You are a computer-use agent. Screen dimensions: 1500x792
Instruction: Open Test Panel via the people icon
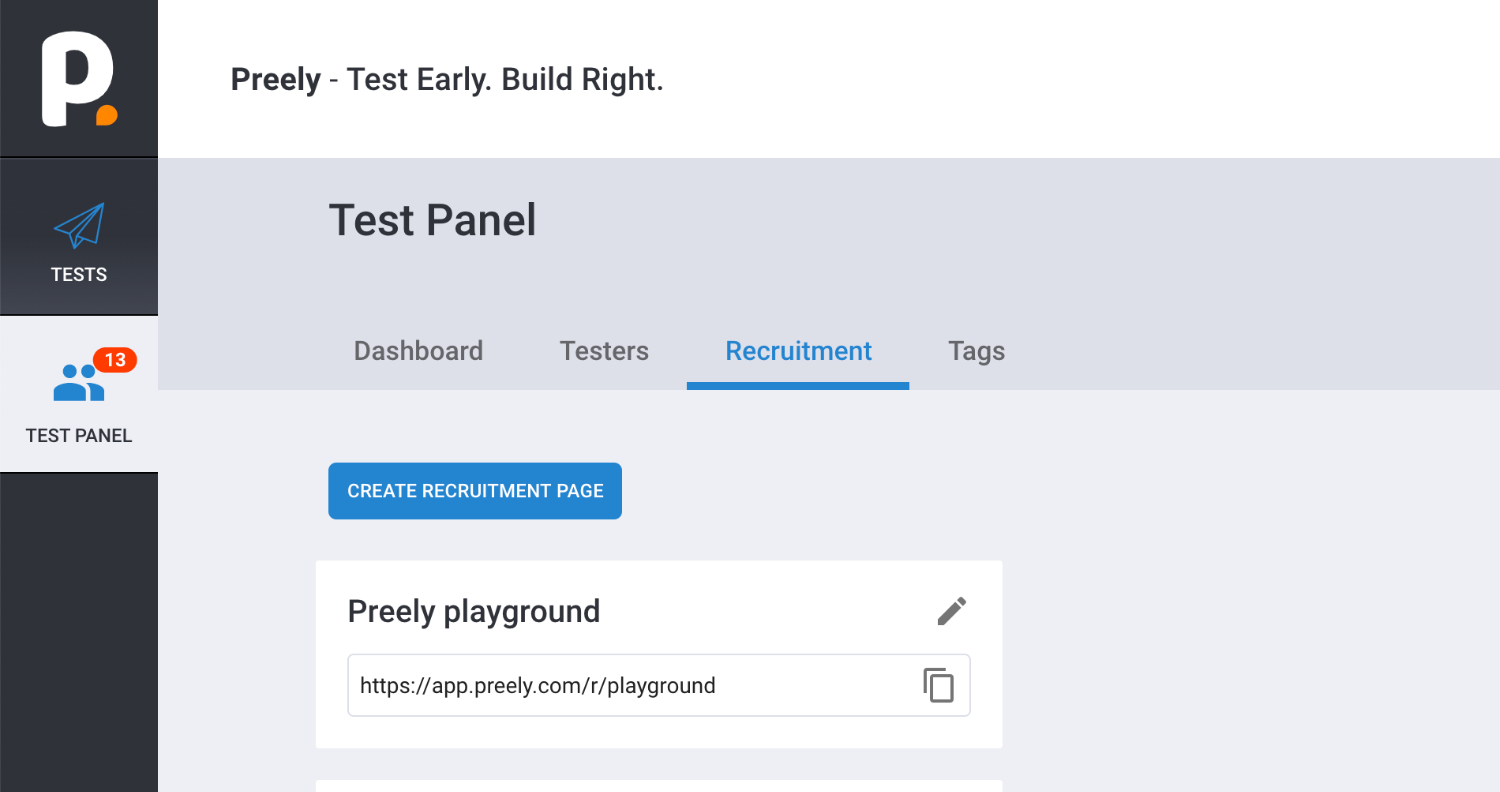79,382
